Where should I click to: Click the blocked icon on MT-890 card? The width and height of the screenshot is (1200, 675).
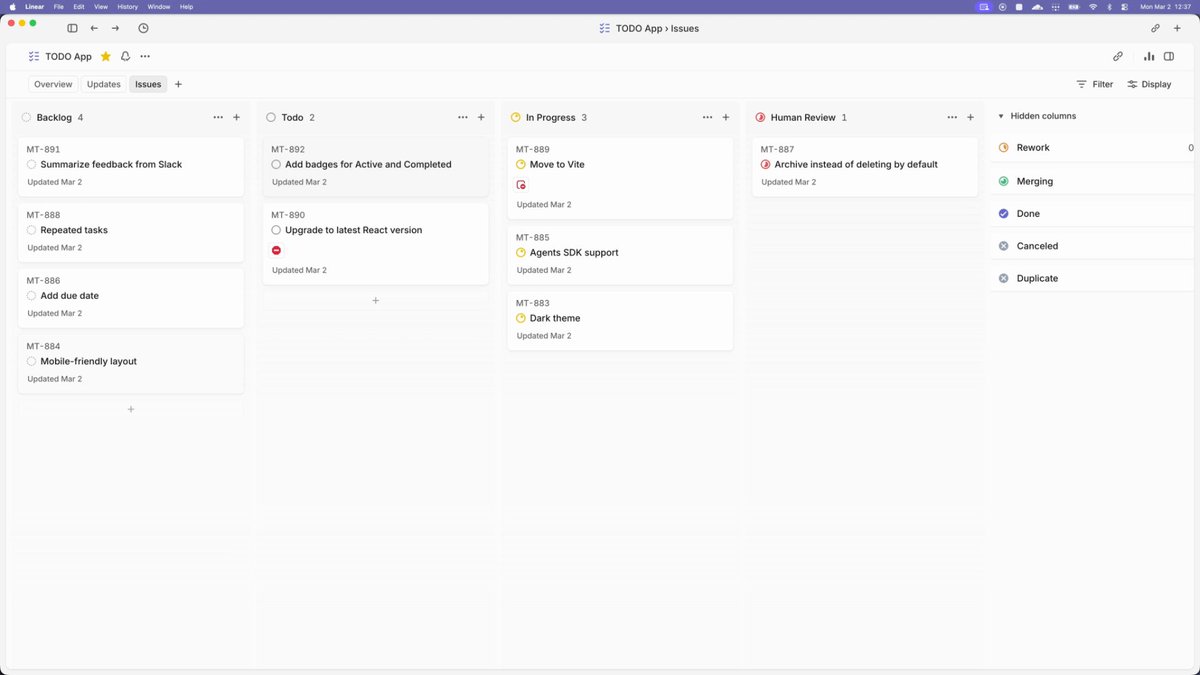tap(277, 250)
